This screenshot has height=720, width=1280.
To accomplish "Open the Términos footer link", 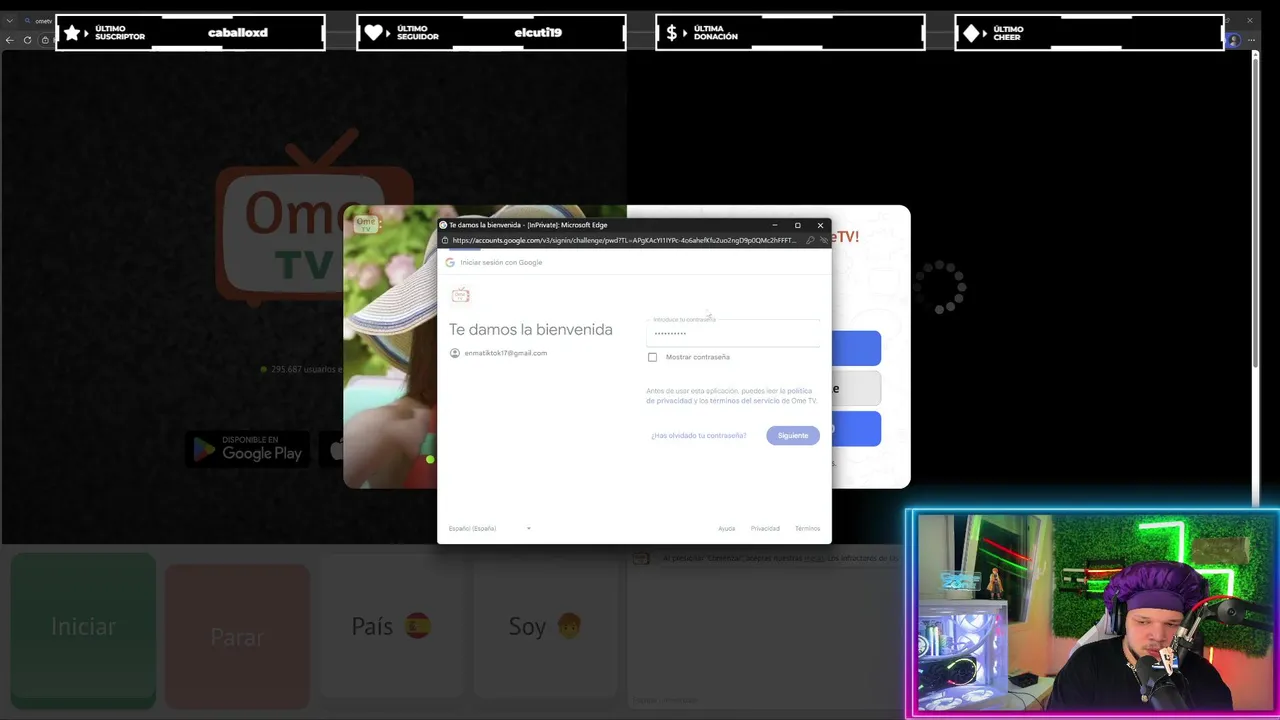I will point(807,528).
